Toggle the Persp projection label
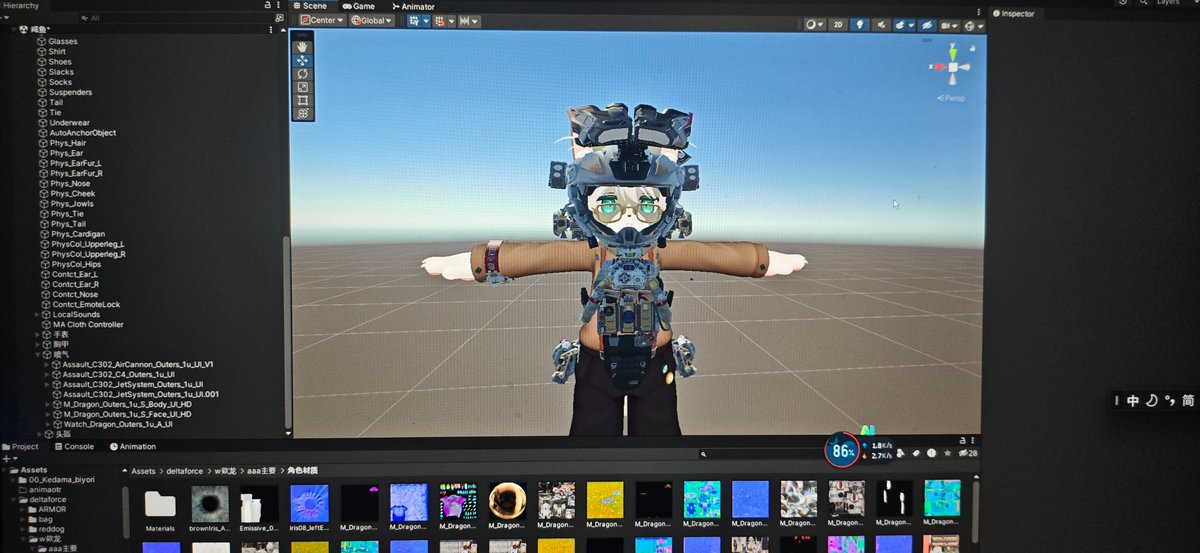Screen dimensions: 1200x553 pyautogui.click(x=953, y=98)
